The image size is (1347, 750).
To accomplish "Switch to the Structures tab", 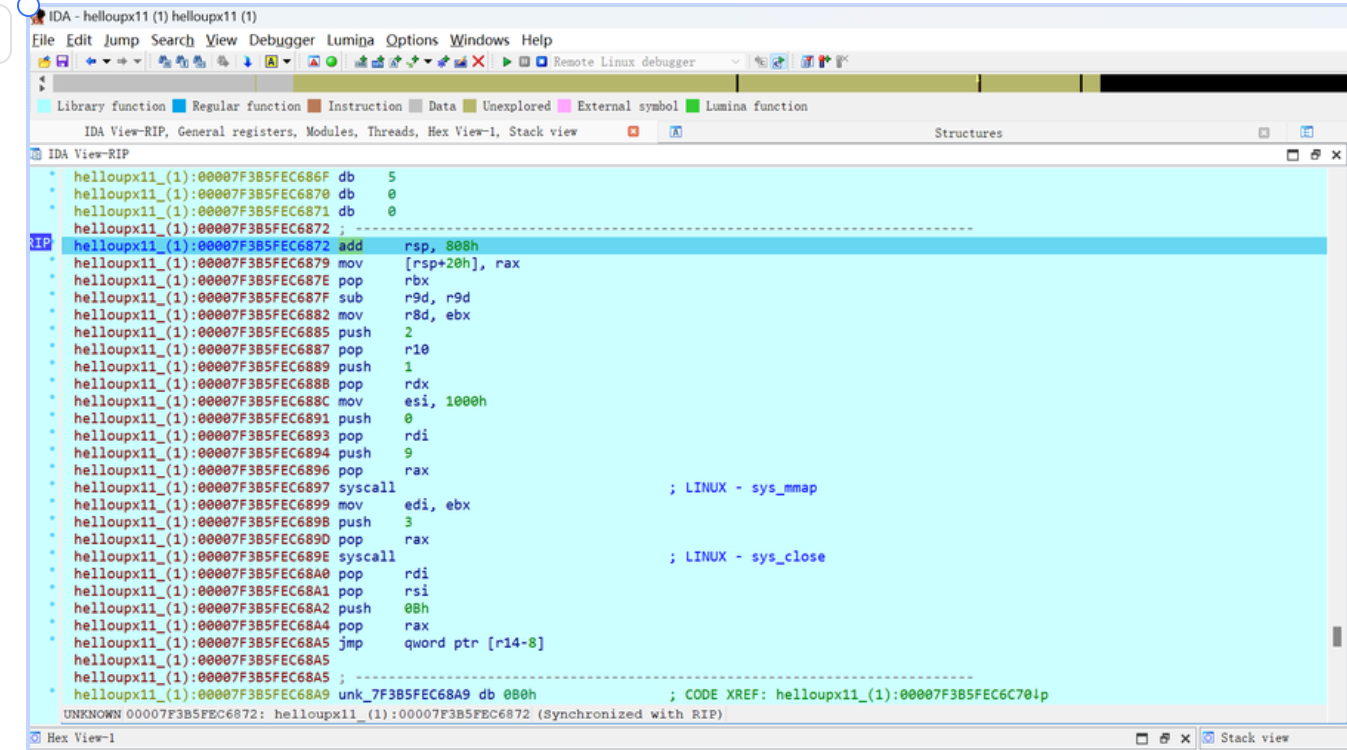I will point(967,132).
